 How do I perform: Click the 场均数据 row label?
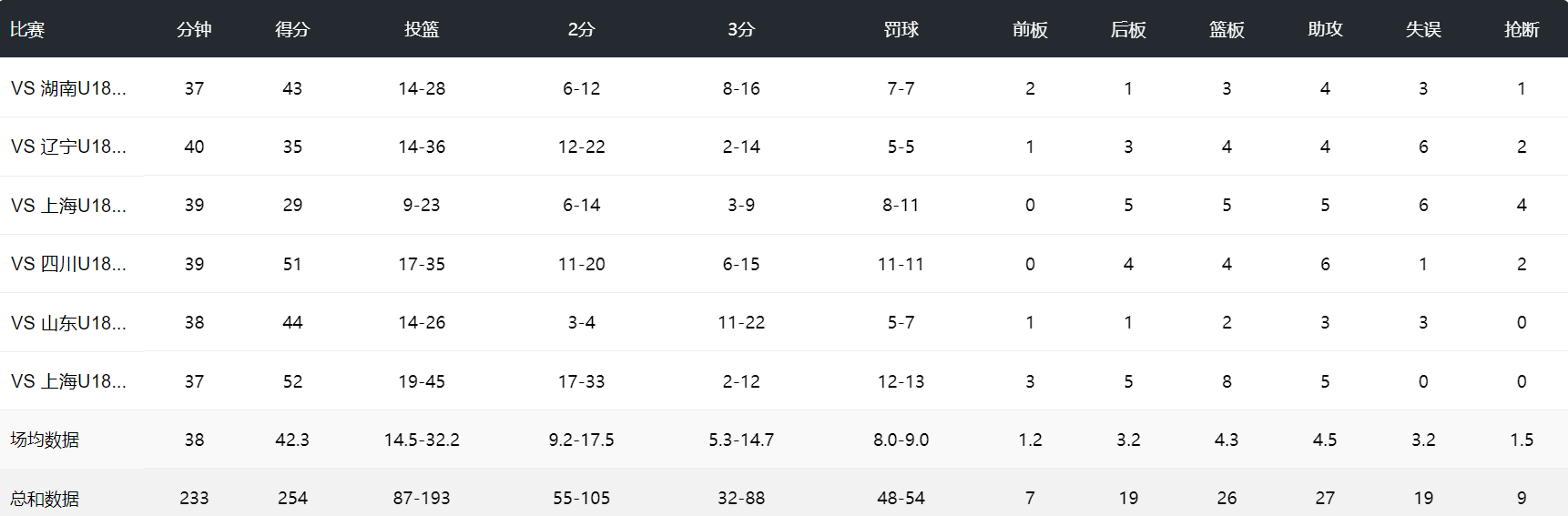(45, 440)
